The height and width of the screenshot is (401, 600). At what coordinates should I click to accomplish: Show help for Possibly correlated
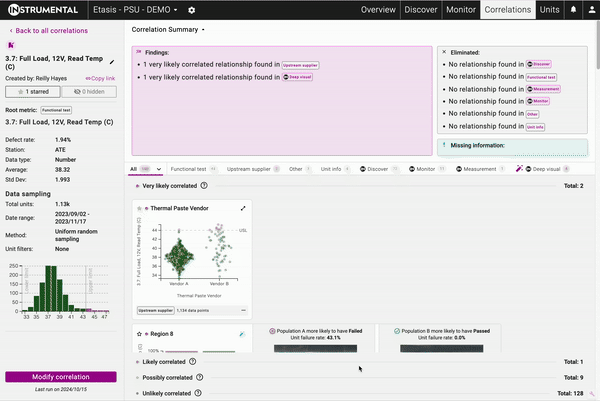tap(200, 377)
